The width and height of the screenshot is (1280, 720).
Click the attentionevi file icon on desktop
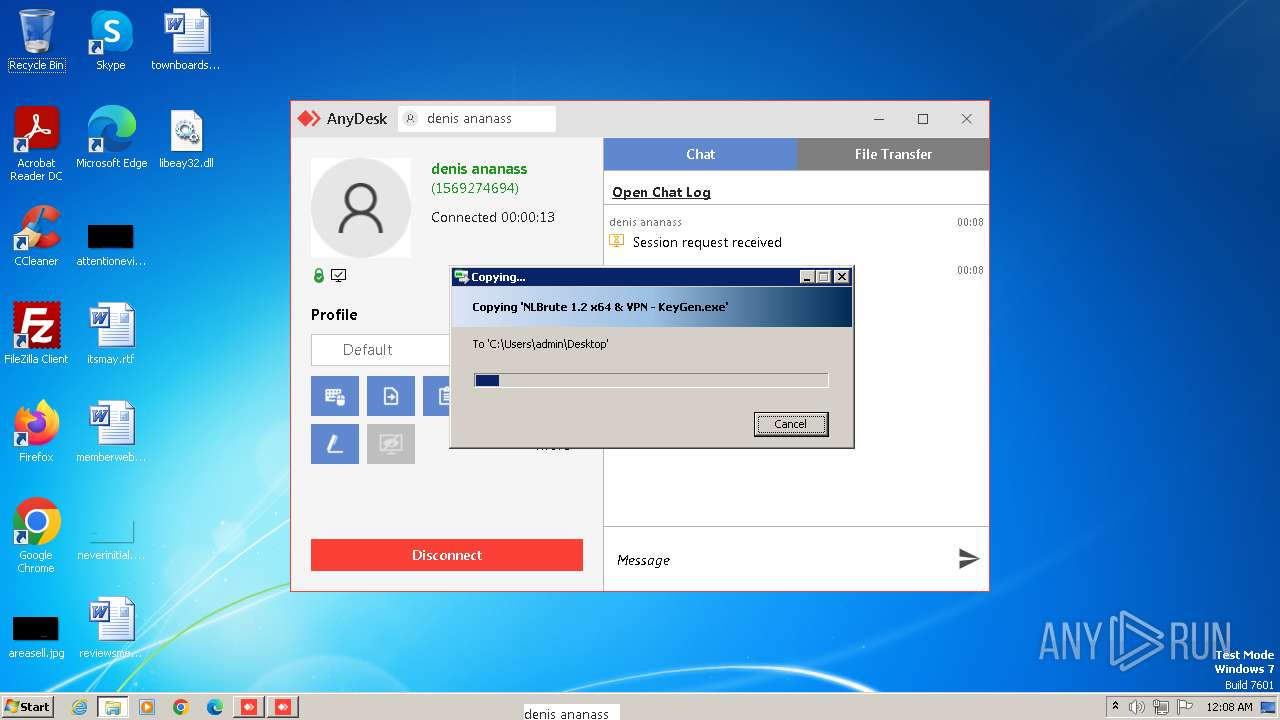[x=111, y=244]
